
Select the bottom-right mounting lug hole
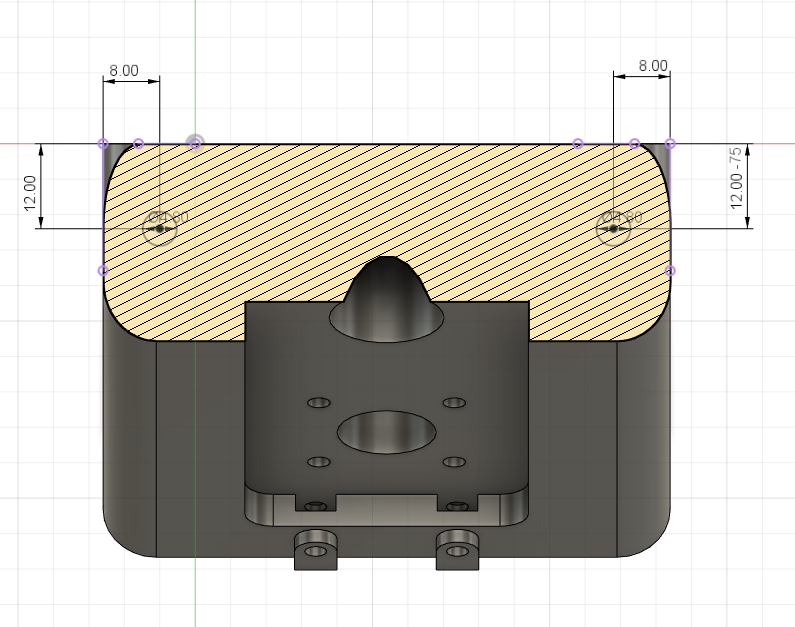click(x=457, y=551)
